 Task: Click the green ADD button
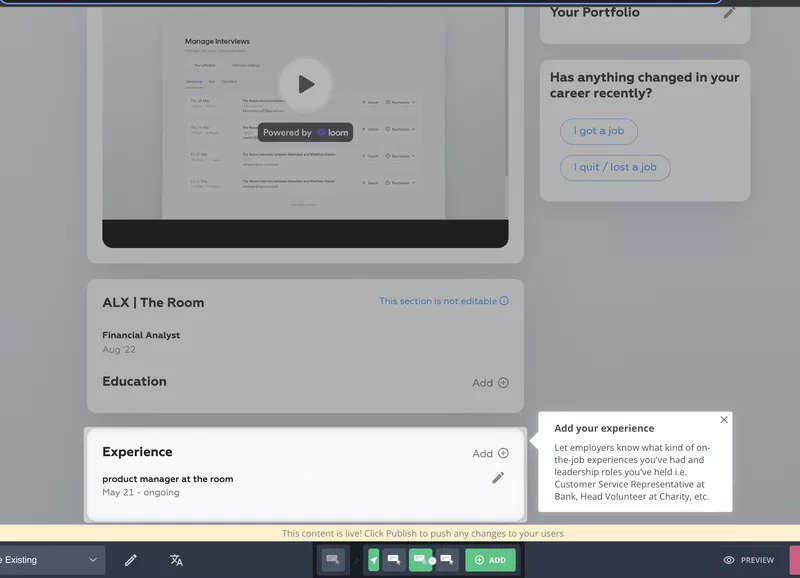(x=490, y=560)
